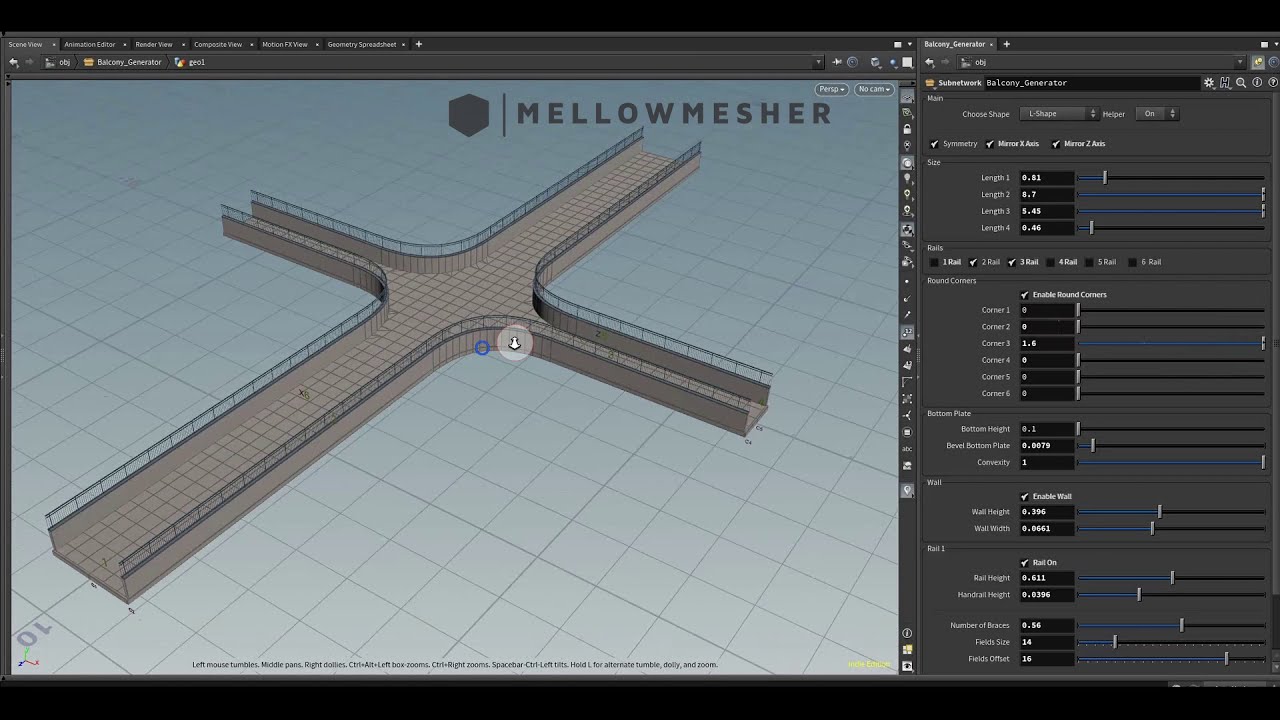Image resolution: width=1280 pixels, height=720 pixels.
Task: Add new pane tab with plus in Scene View pane
Action: pos(418,44)
